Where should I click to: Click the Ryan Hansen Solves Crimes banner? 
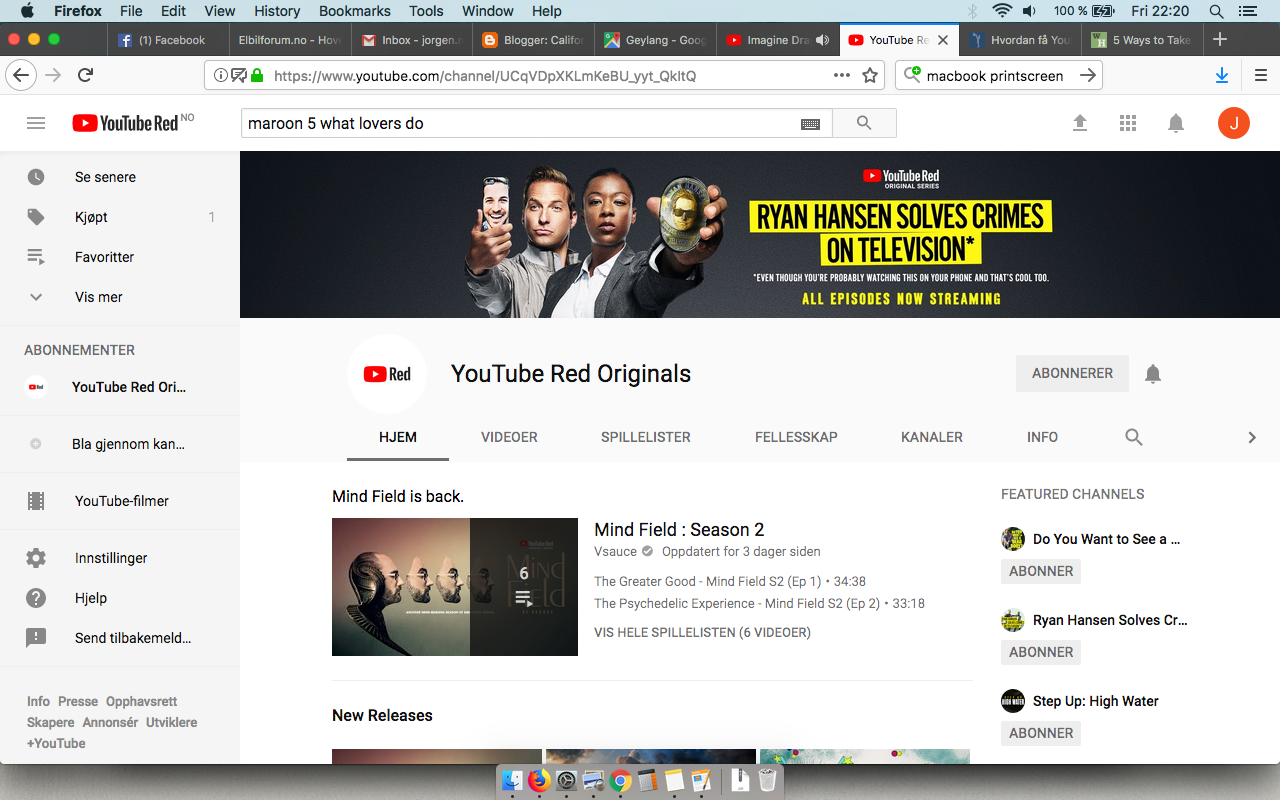pyautogui.click(x=760, y=235)
